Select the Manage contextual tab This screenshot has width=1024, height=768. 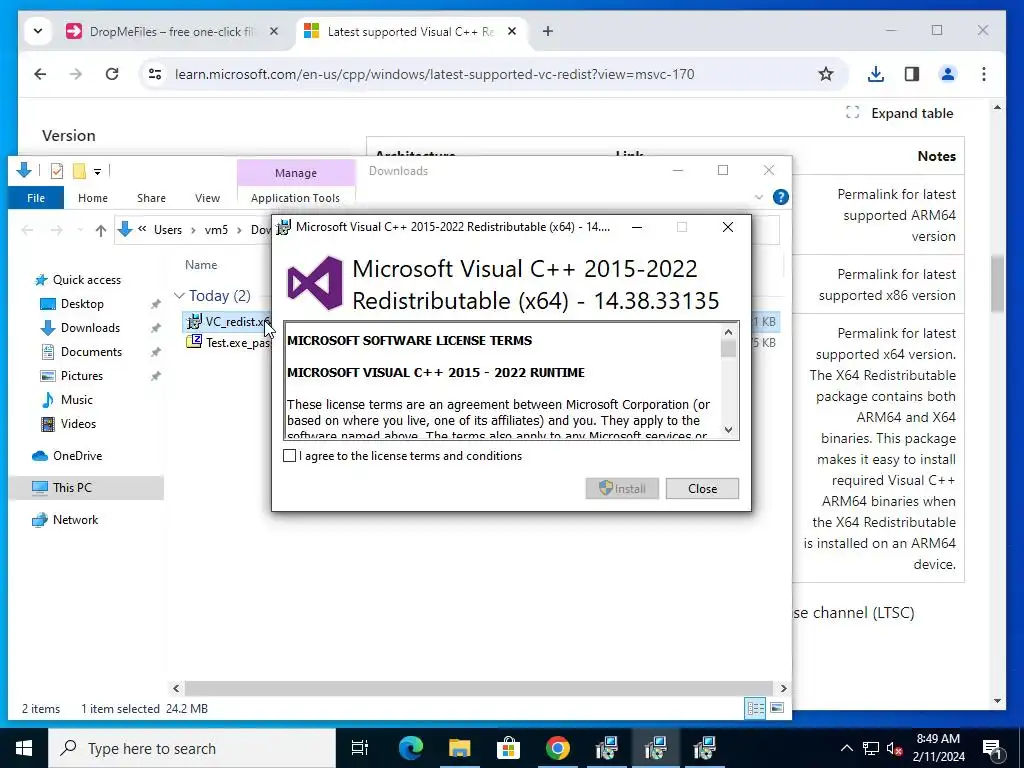coord(296,173)
